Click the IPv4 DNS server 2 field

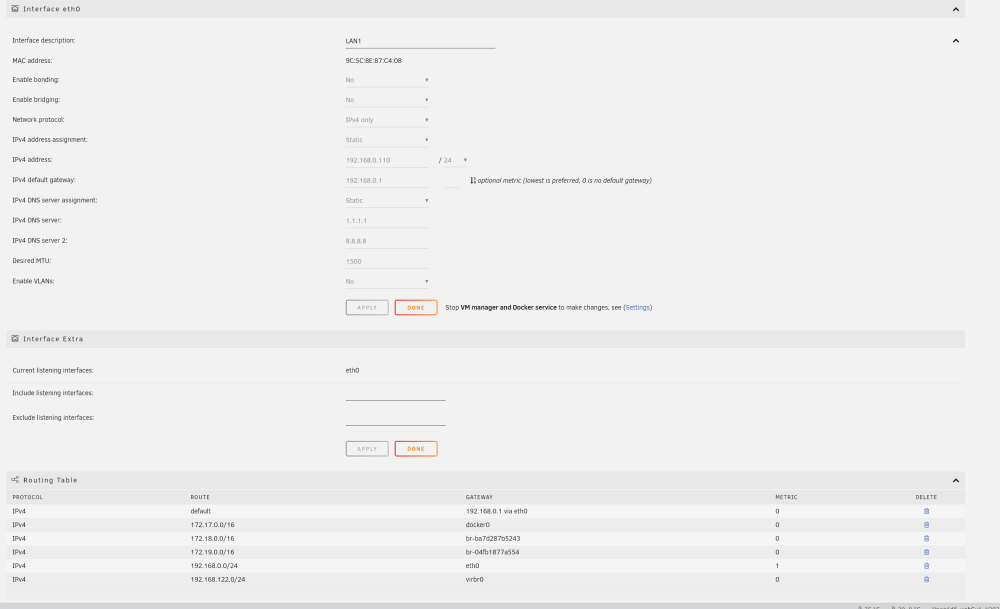(x=386, y=241)
